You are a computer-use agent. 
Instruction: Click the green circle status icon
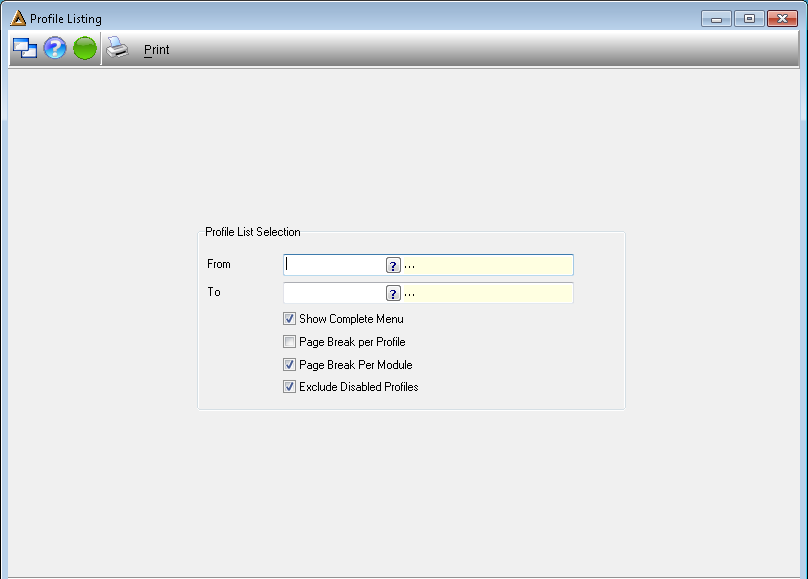[x=85, y=48]
